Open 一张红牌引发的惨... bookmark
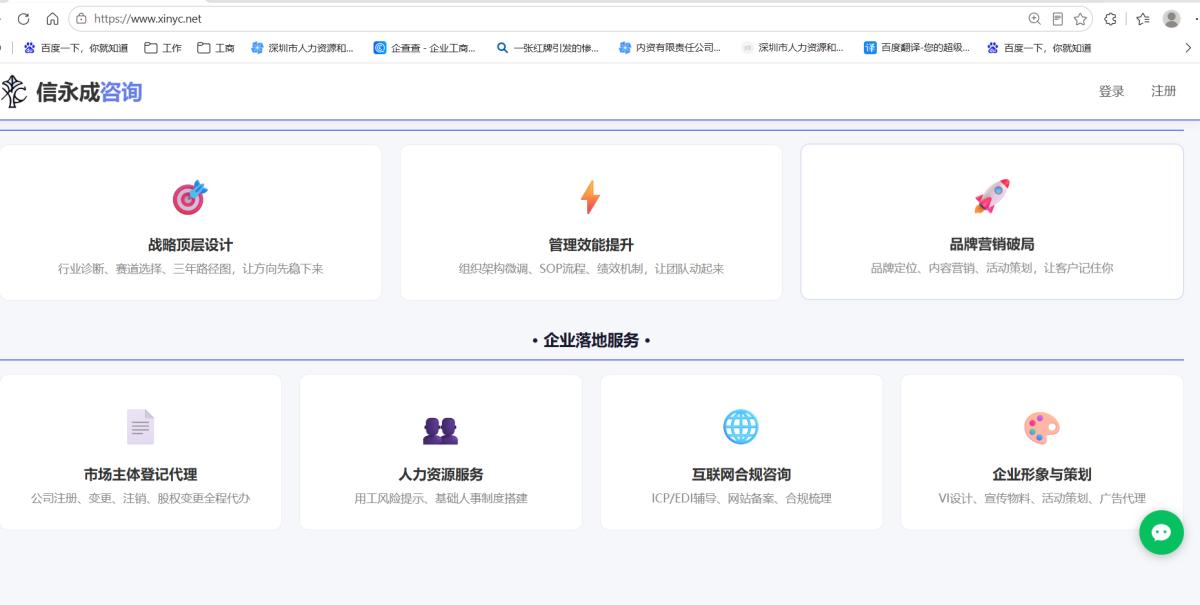1200x605 pixels. (x=548, y=47)
